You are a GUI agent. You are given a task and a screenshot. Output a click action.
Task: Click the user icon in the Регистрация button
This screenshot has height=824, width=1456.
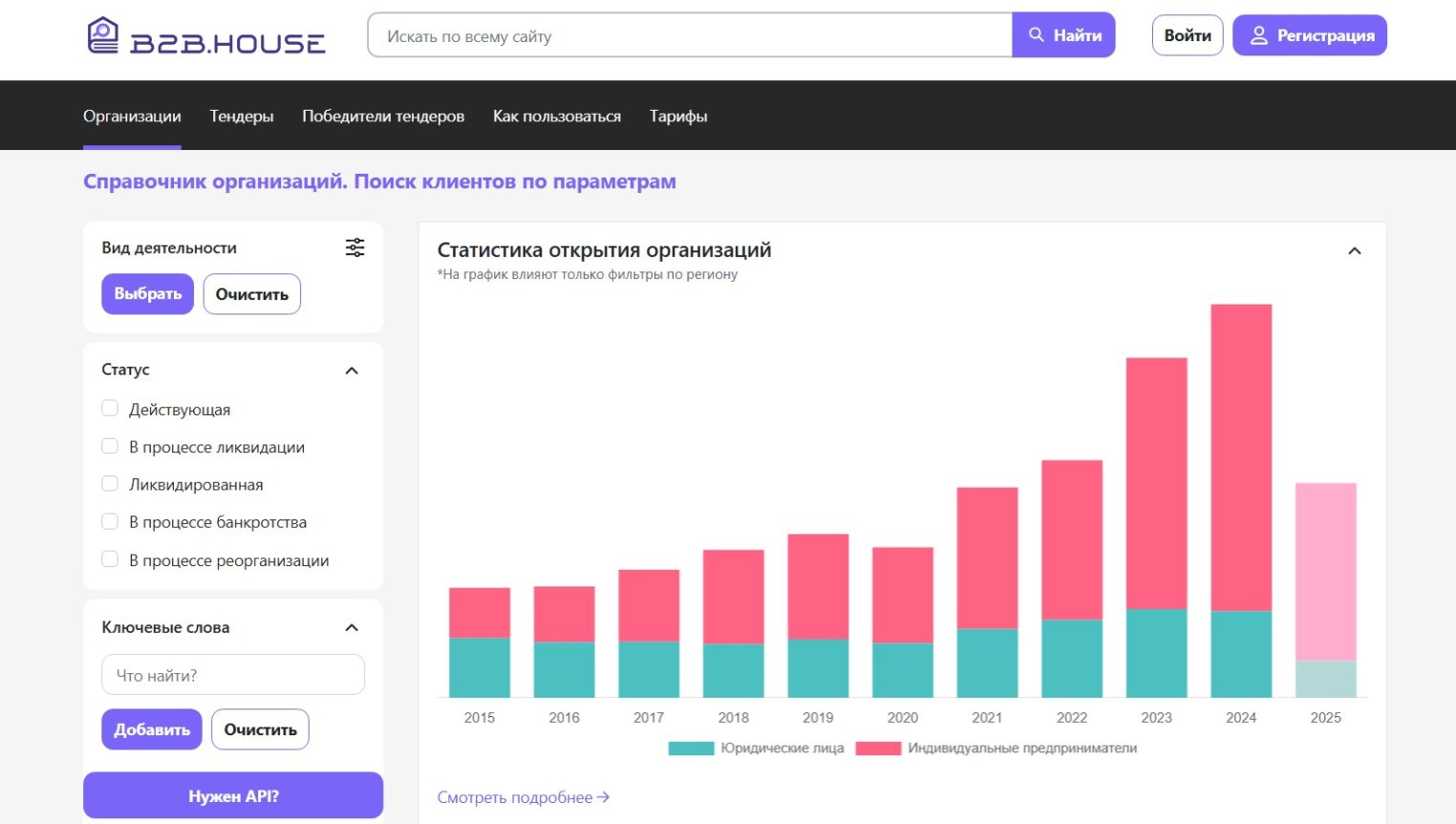tap(1258, 35)
